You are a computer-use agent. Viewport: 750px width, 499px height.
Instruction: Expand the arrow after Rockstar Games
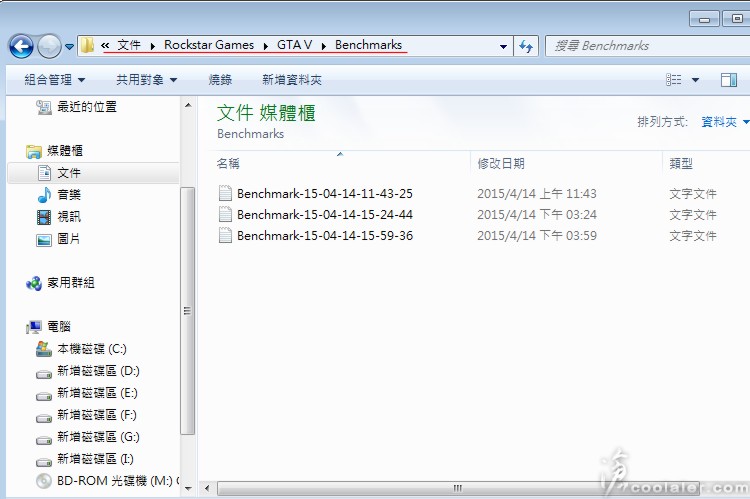point(266,46)
